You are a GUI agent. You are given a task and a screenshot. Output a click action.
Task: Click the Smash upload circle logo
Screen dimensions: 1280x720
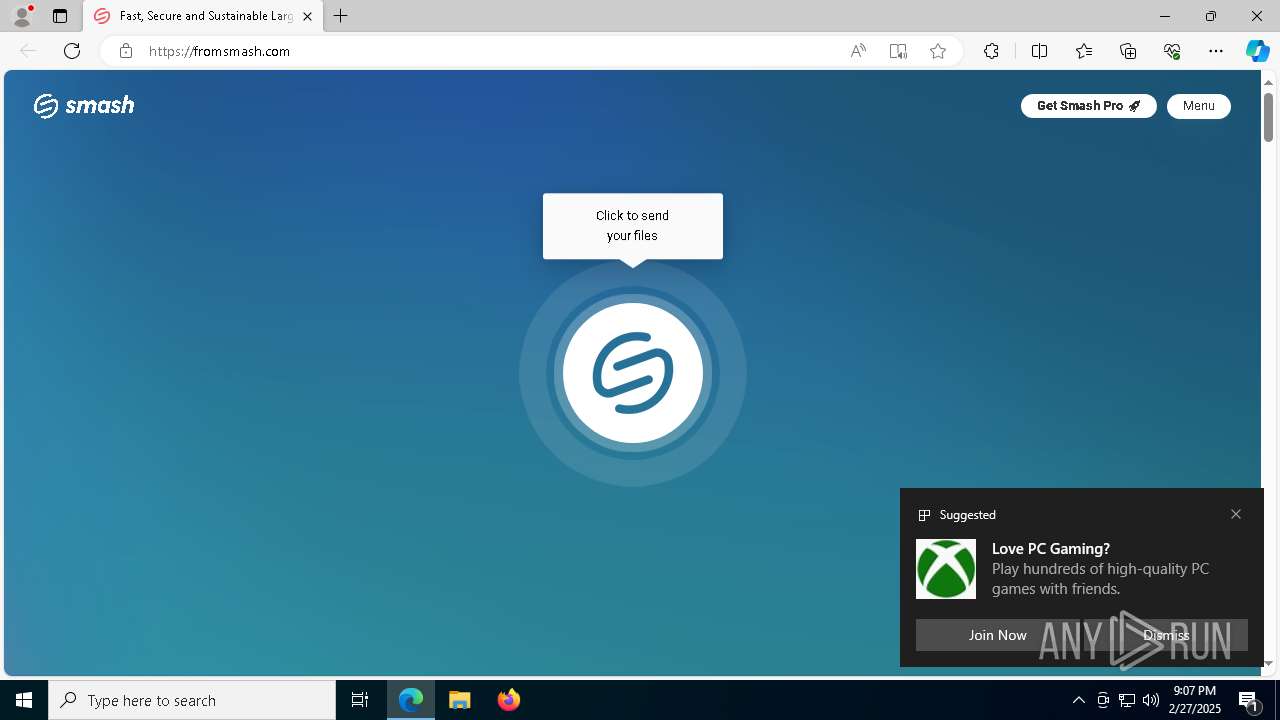[x=632, y=373]
